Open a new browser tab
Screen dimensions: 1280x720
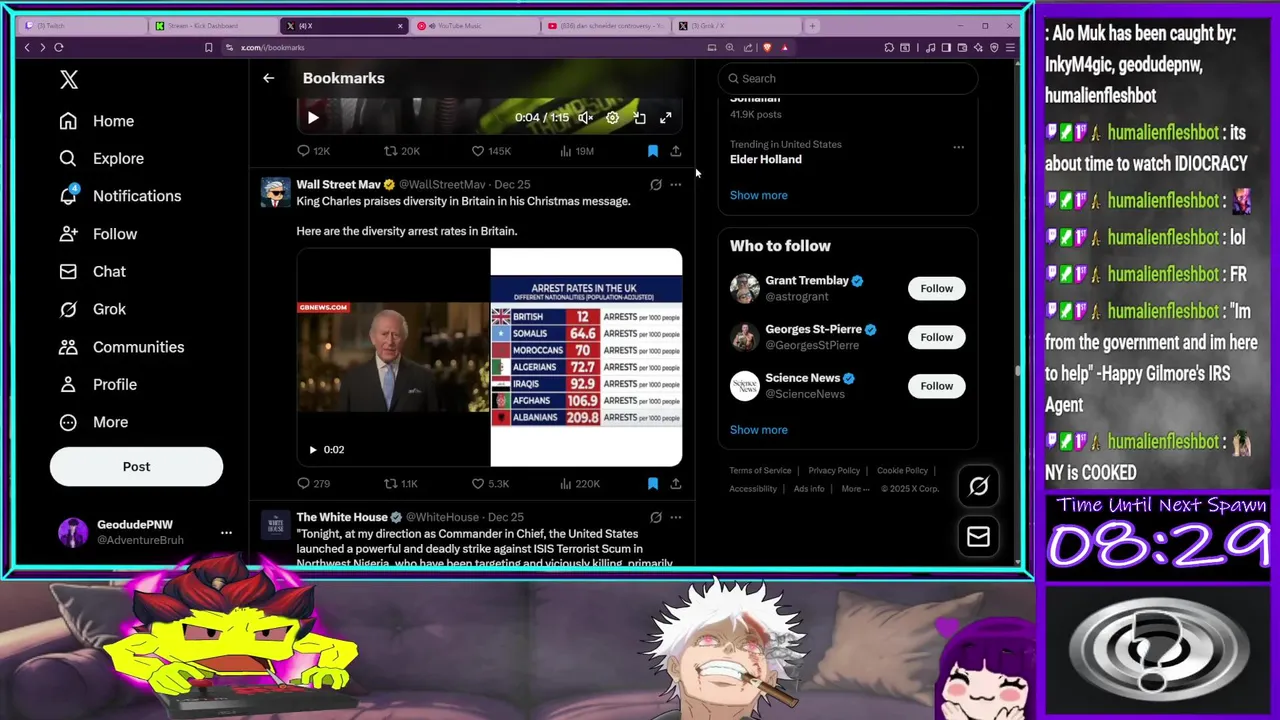[x=812, y=26]
